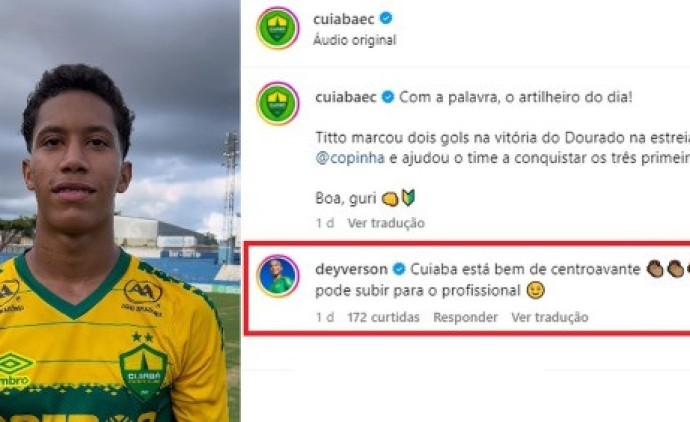Click Ver tradução under the caption

[386, 223]
